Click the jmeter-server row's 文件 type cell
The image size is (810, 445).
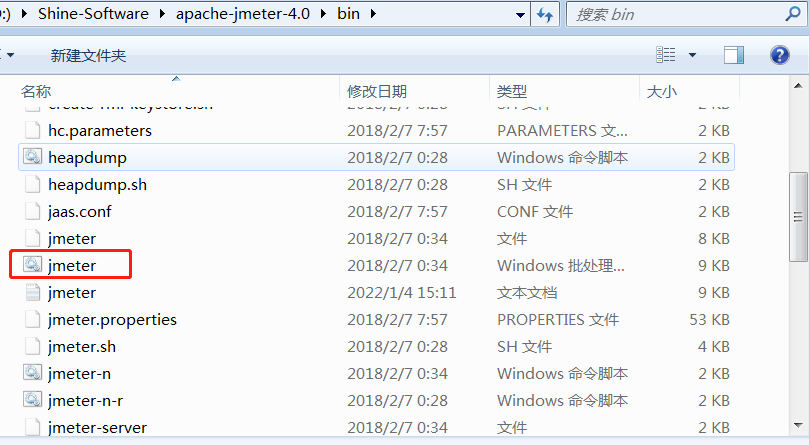pos(512,427)
